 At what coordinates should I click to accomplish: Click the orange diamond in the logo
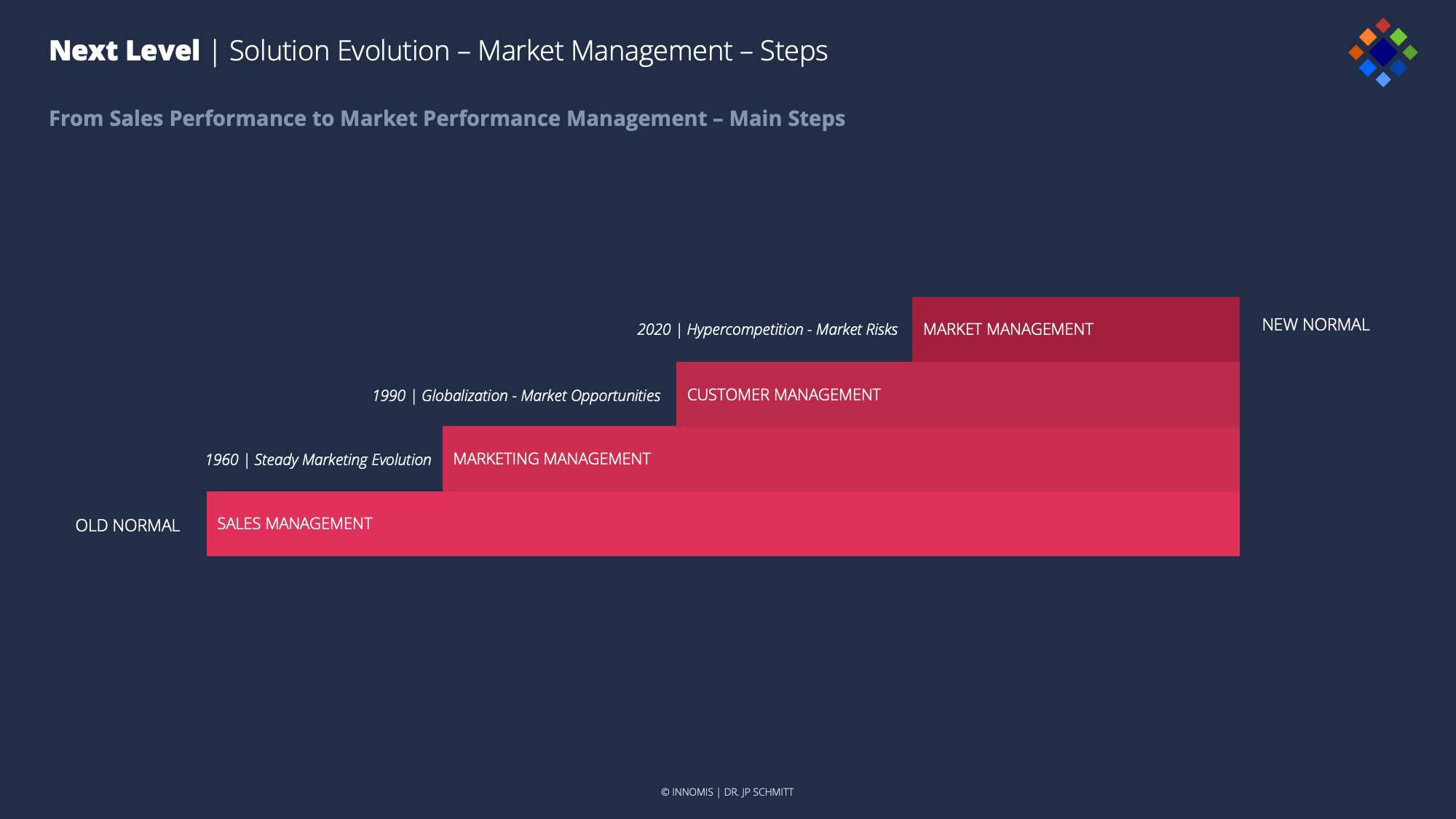pyautogui.click(x=1368, y=36)
